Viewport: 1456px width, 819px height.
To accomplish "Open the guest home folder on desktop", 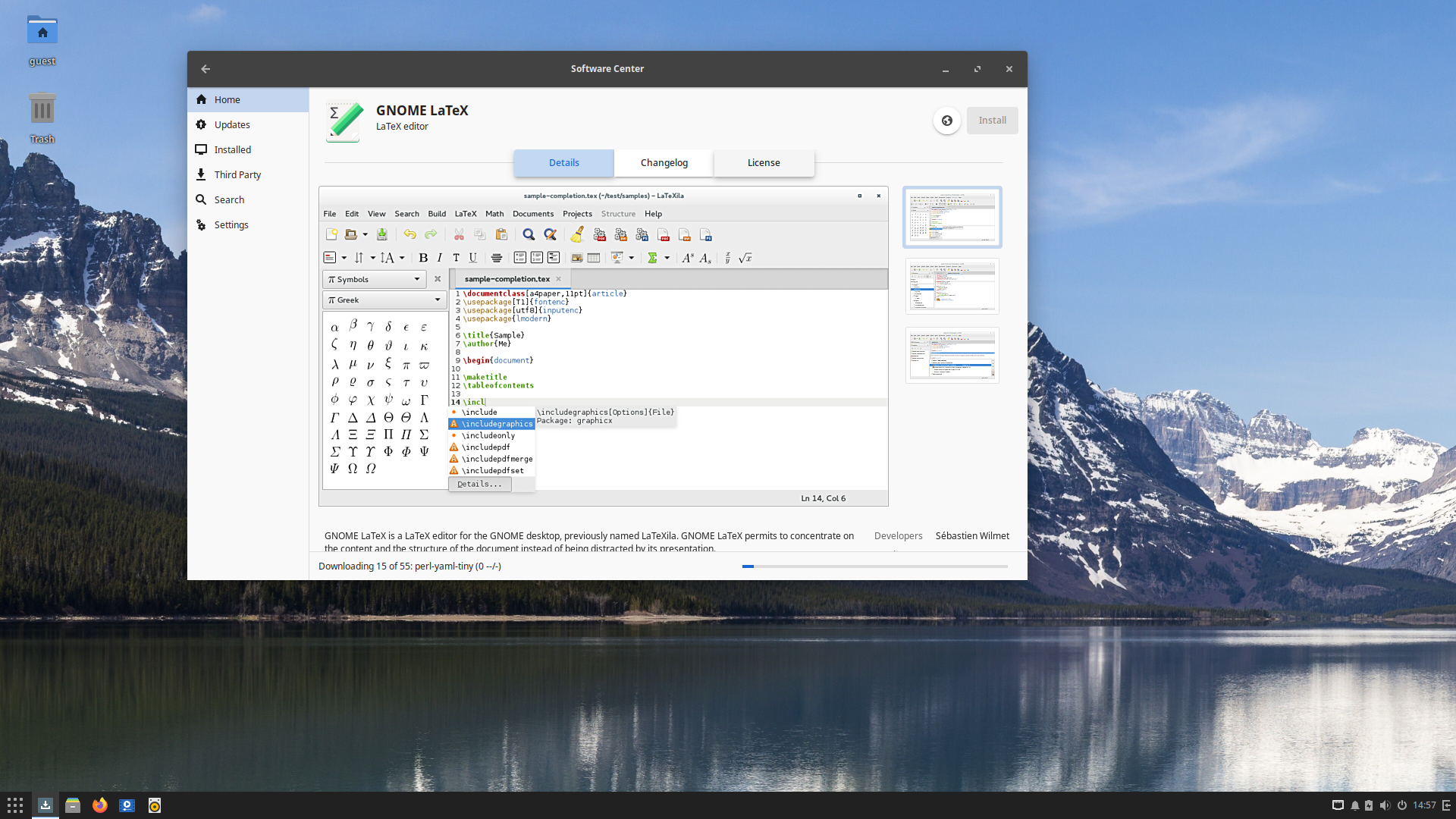I will pyautogui.click(x=42, y=42).
